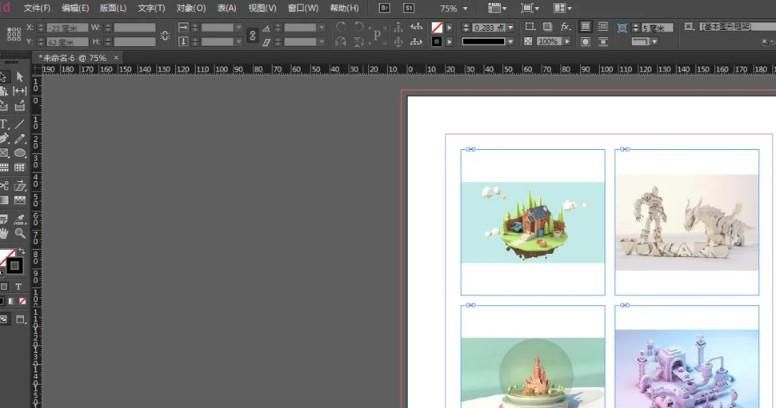
Task: Select the Type tool
Action: click(x=3, y=124)
